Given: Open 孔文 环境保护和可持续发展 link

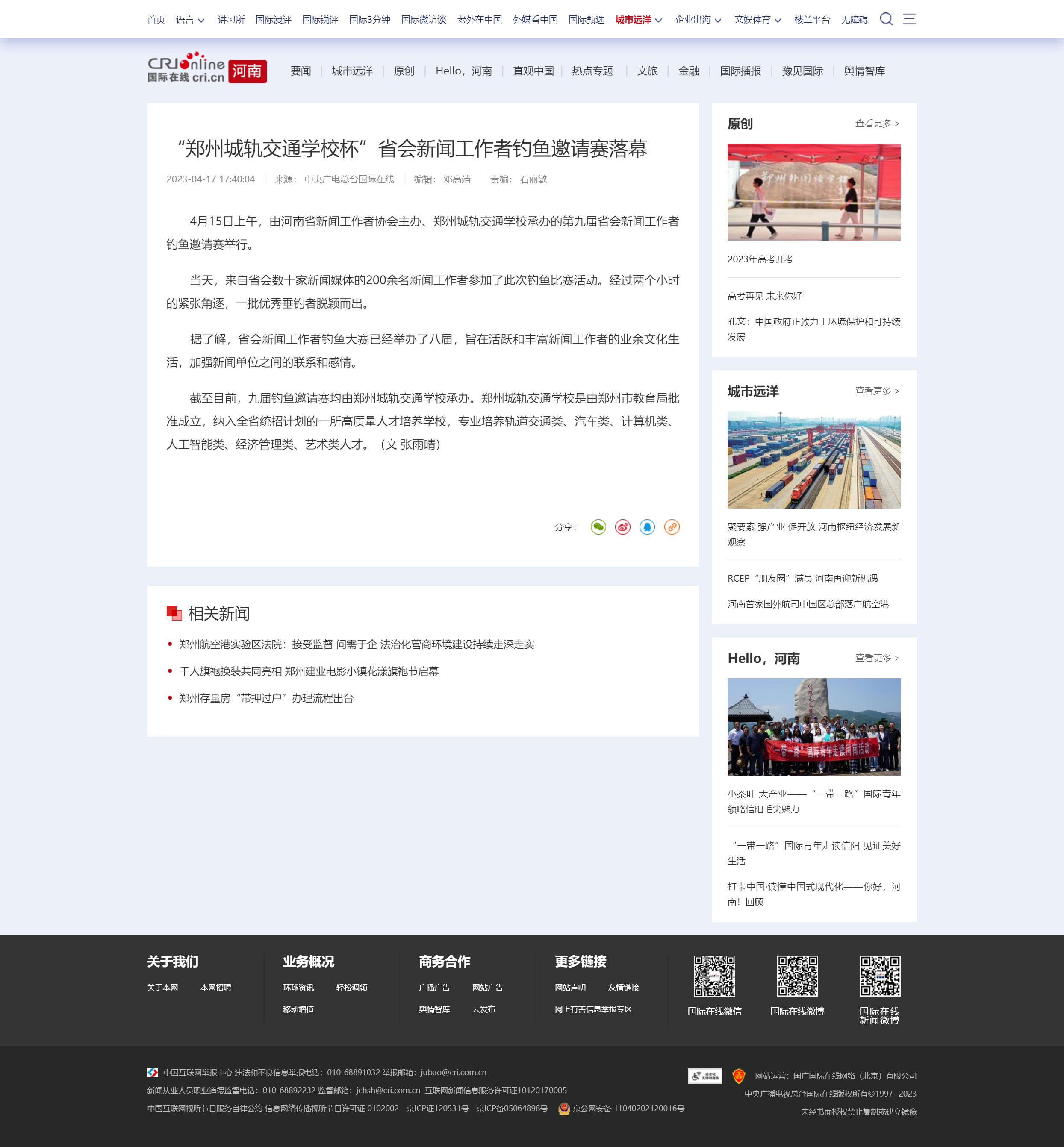Looking at the screenshot, I should (813, 329).
